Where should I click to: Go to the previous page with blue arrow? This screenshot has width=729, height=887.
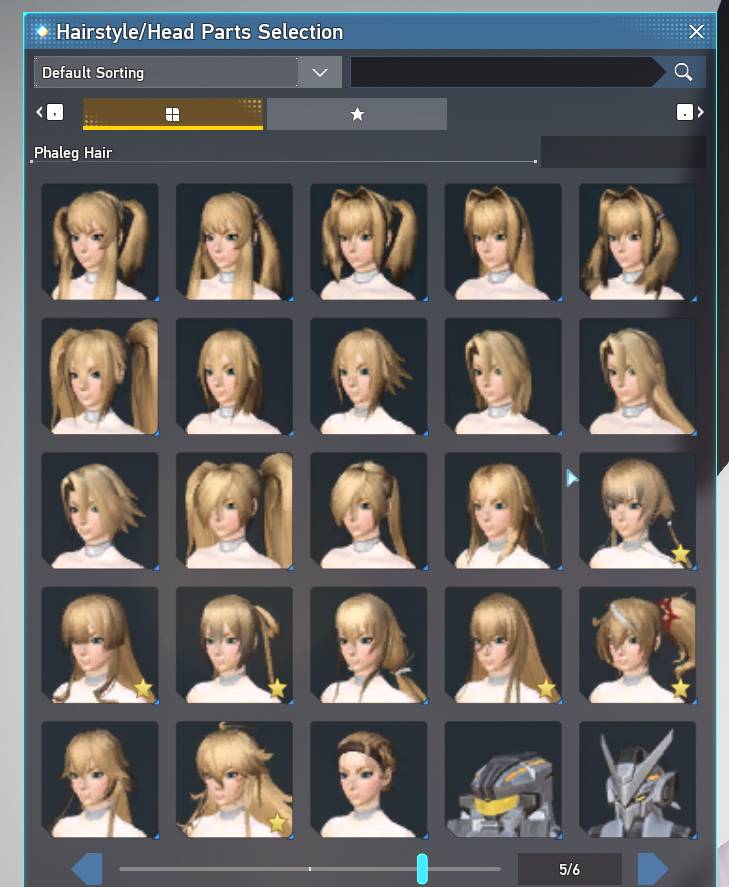[x=87, y=868]
